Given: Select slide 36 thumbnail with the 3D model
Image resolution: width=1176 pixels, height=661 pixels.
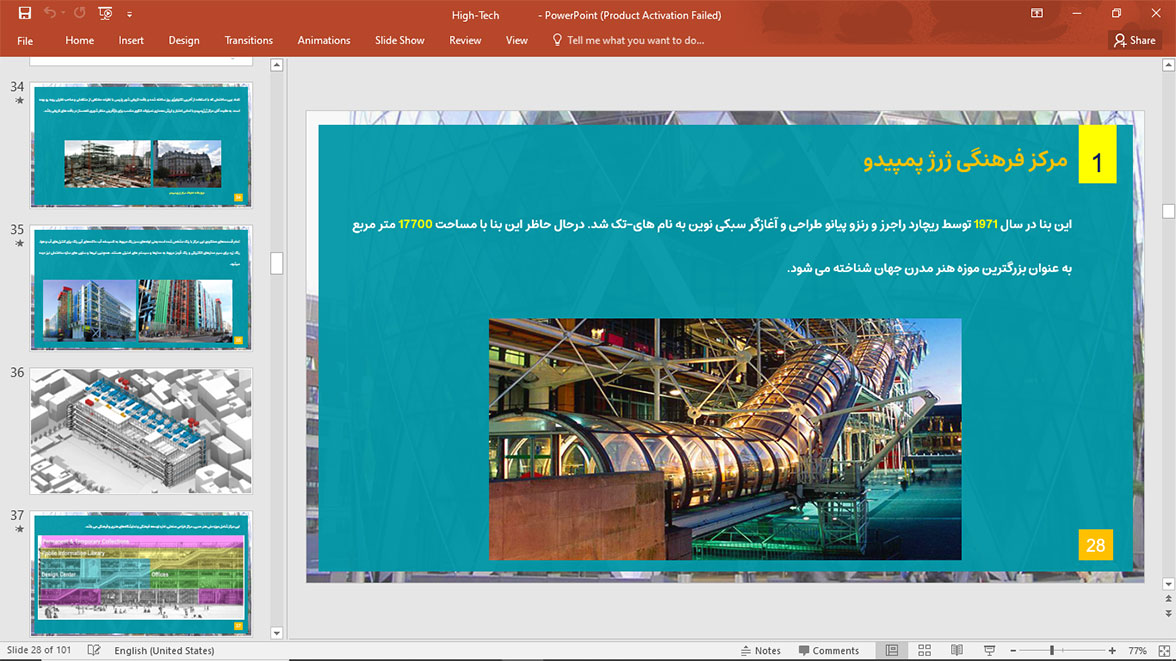Looking at the screenshot, I should [x=141, y=431].
